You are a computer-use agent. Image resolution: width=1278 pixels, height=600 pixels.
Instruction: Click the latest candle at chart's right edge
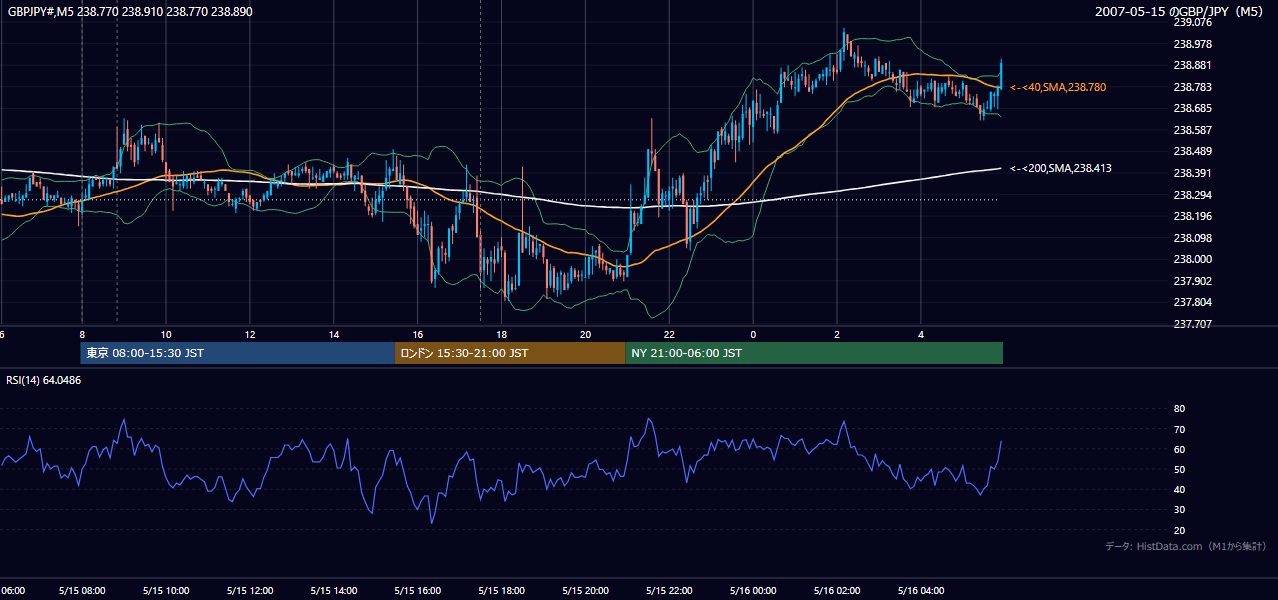click(1001, 73)
